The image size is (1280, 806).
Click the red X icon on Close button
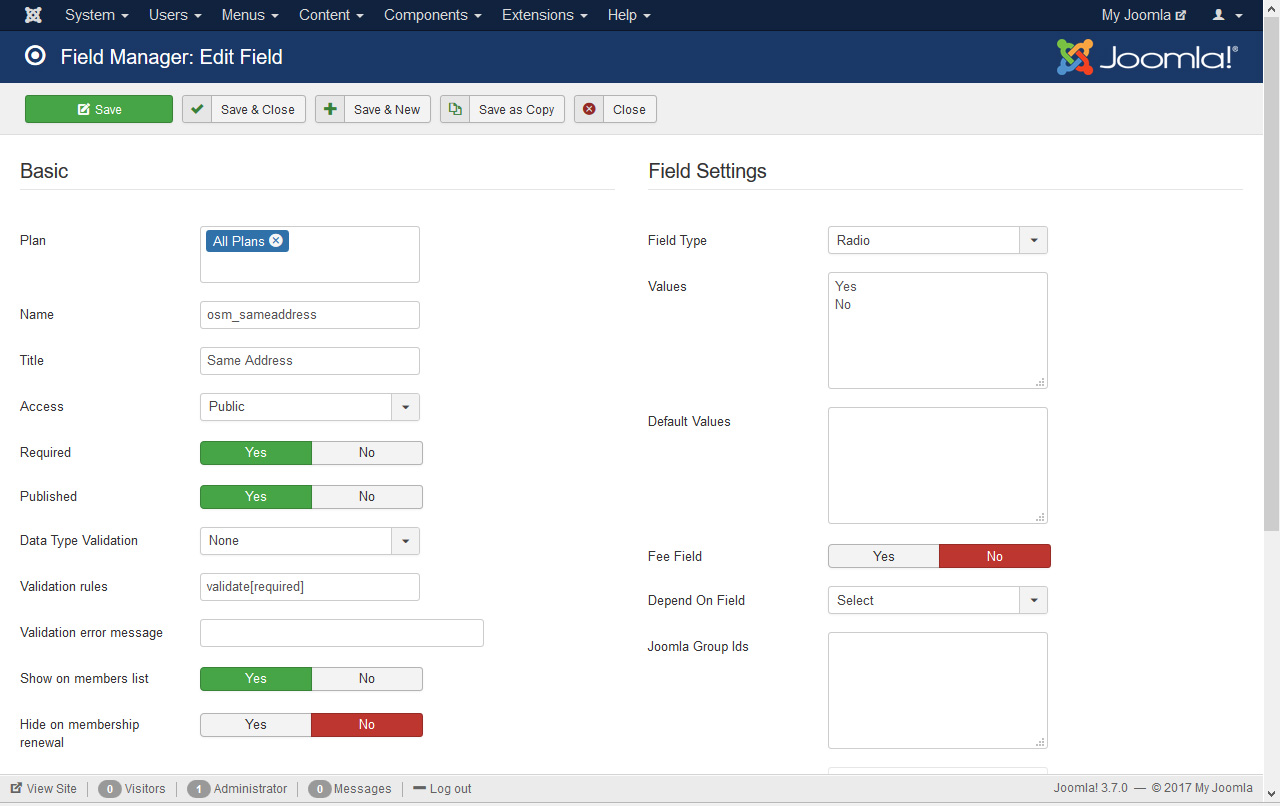click(589, 109)
